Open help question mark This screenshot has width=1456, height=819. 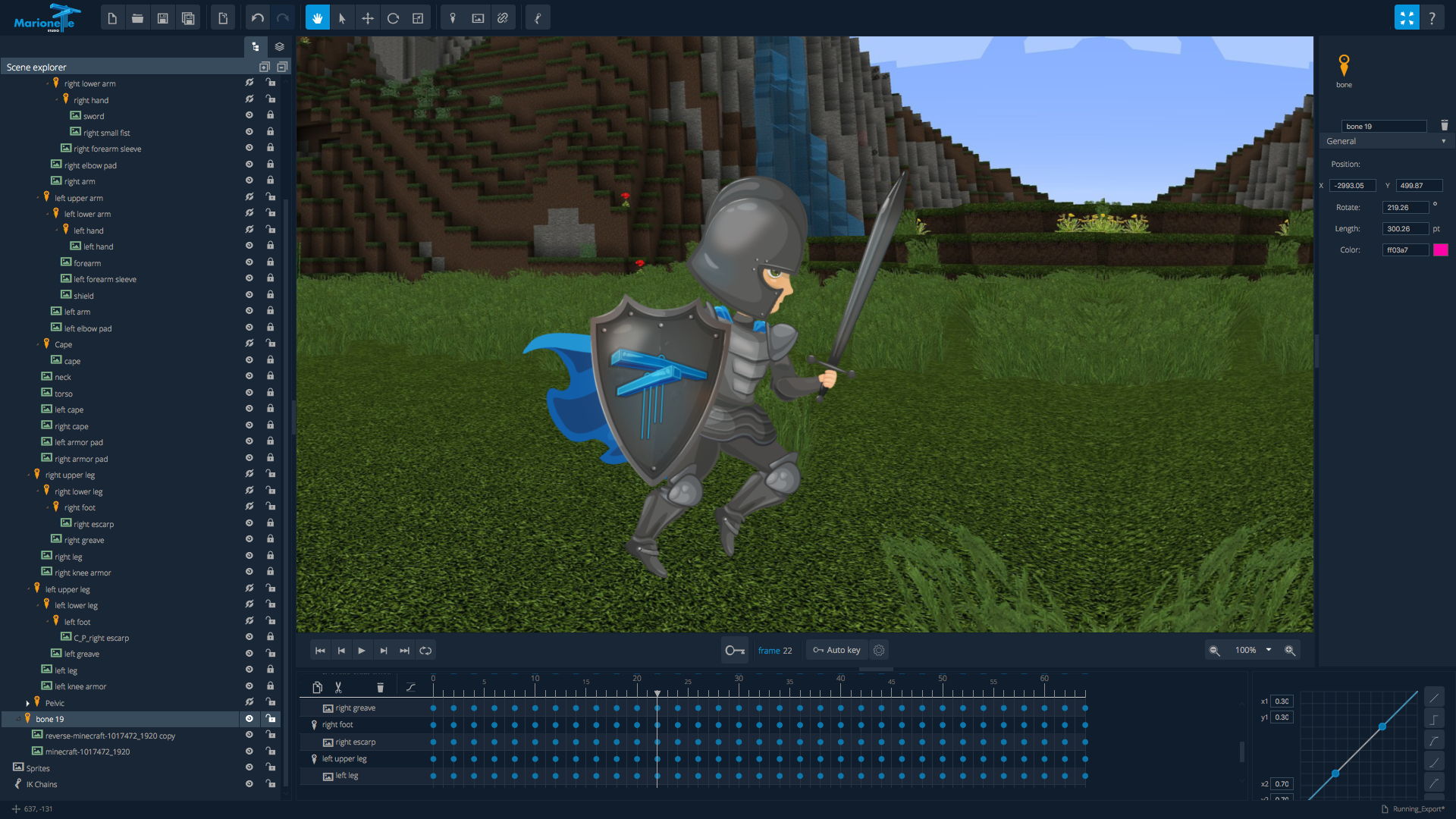(x=1432, y=18)
